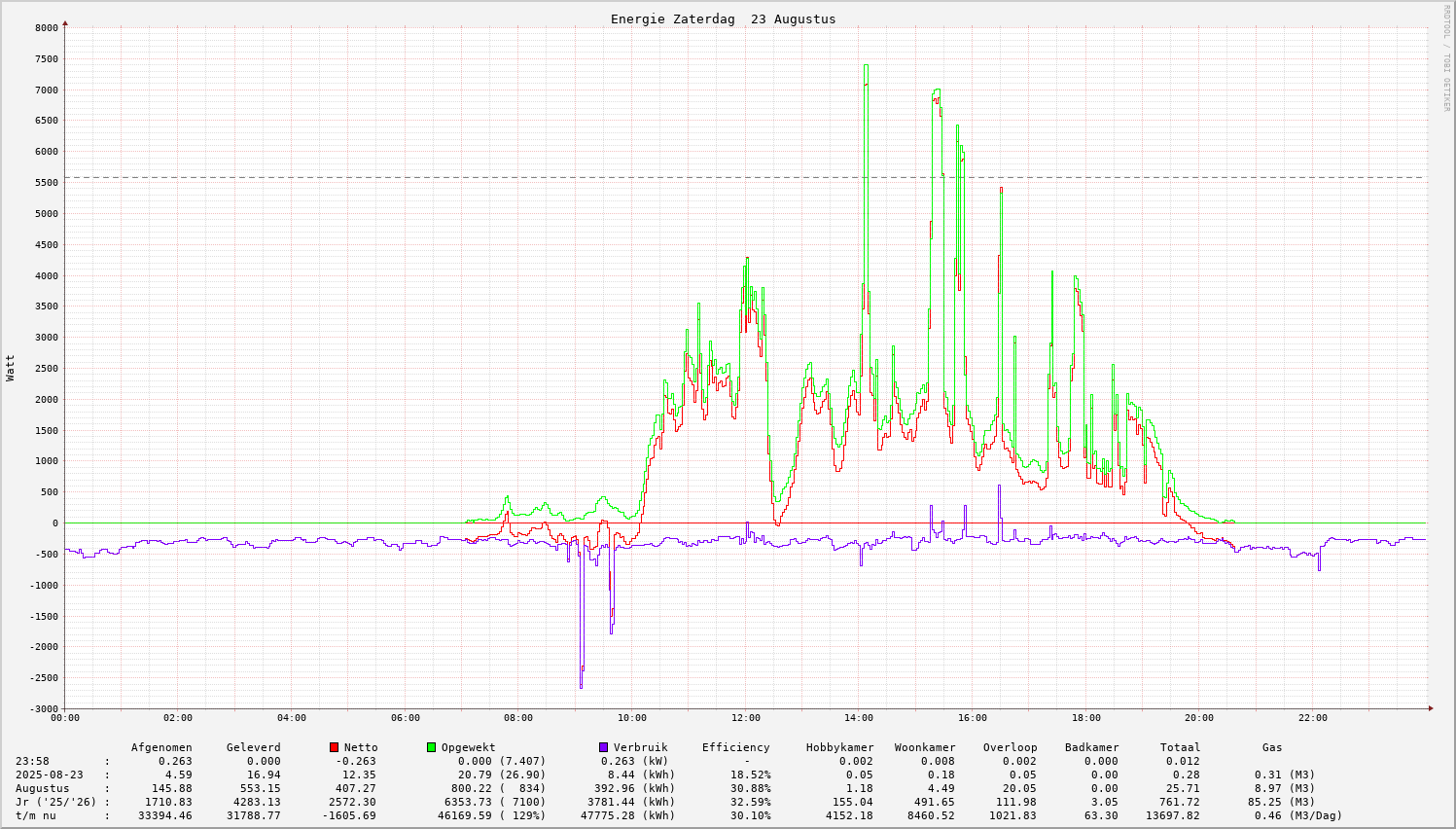Click the 06:00 time axis label
Screen dimensions: 1456x829
click(405, 718)
